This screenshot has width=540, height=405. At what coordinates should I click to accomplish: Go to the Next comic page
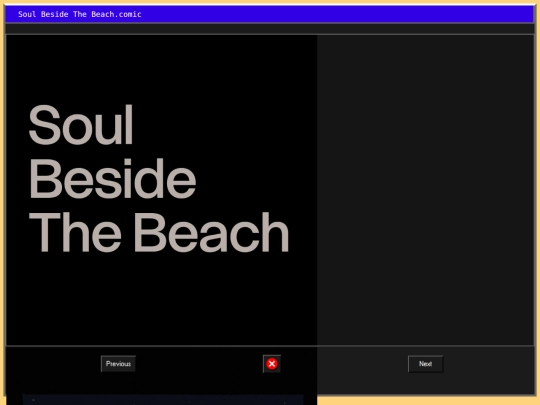[x=425, y=364]
